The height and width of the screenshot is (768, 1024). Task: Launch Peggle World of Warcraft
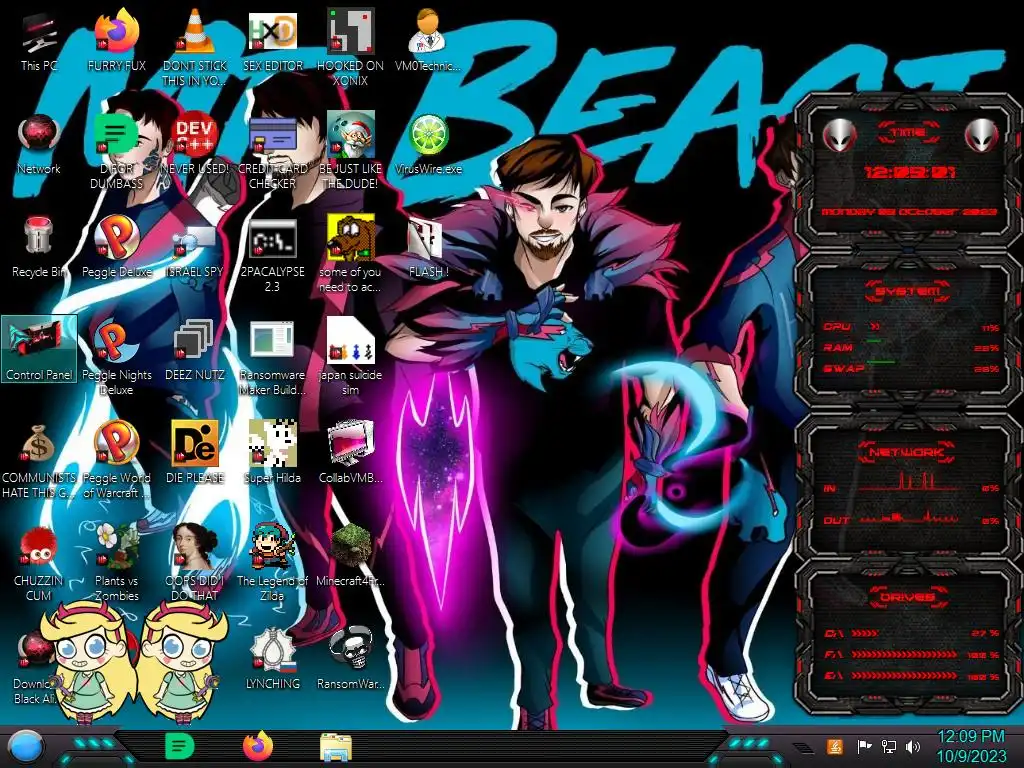coord(117,461)
